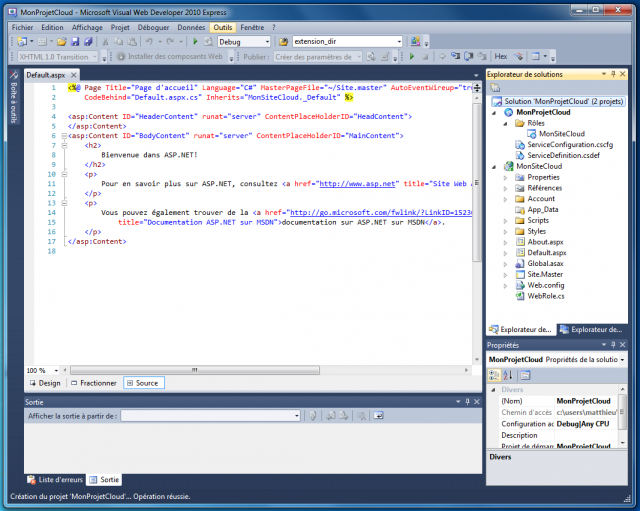
Task: Click the Properties icon in Solution Explorer toolbar
Action: [495, 88]
